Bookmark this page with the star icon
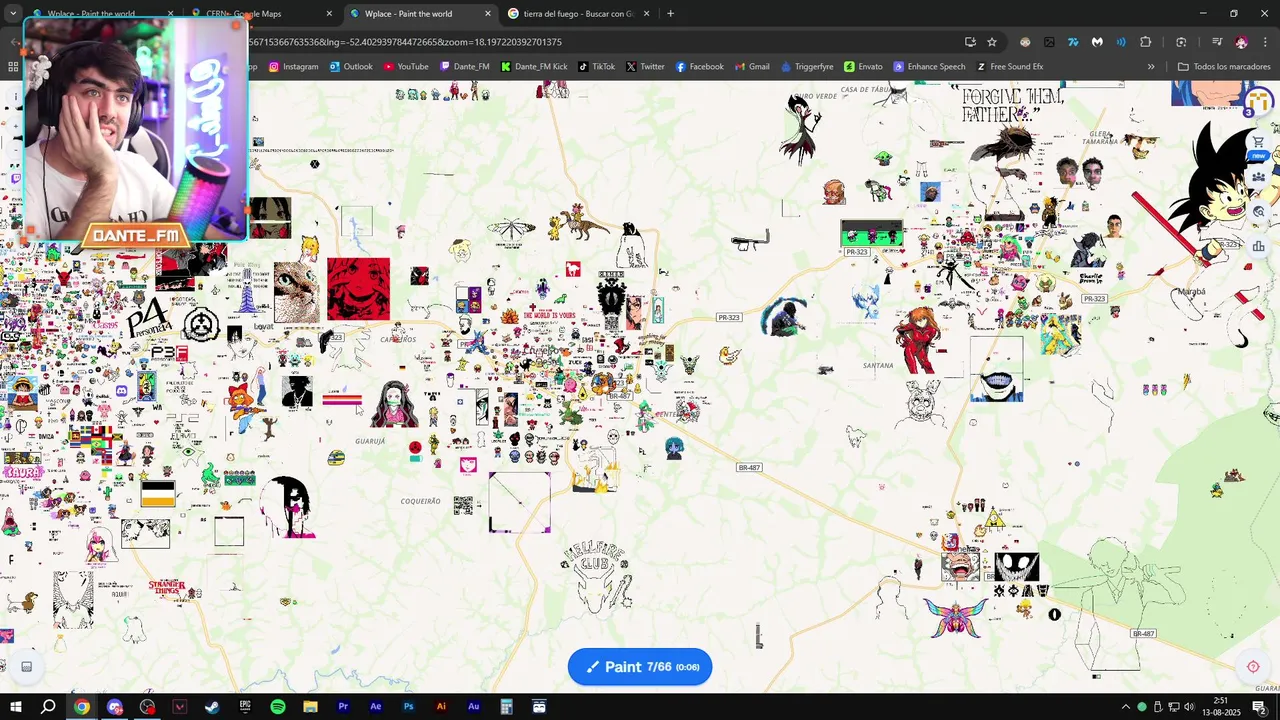 tap(992, 42)
